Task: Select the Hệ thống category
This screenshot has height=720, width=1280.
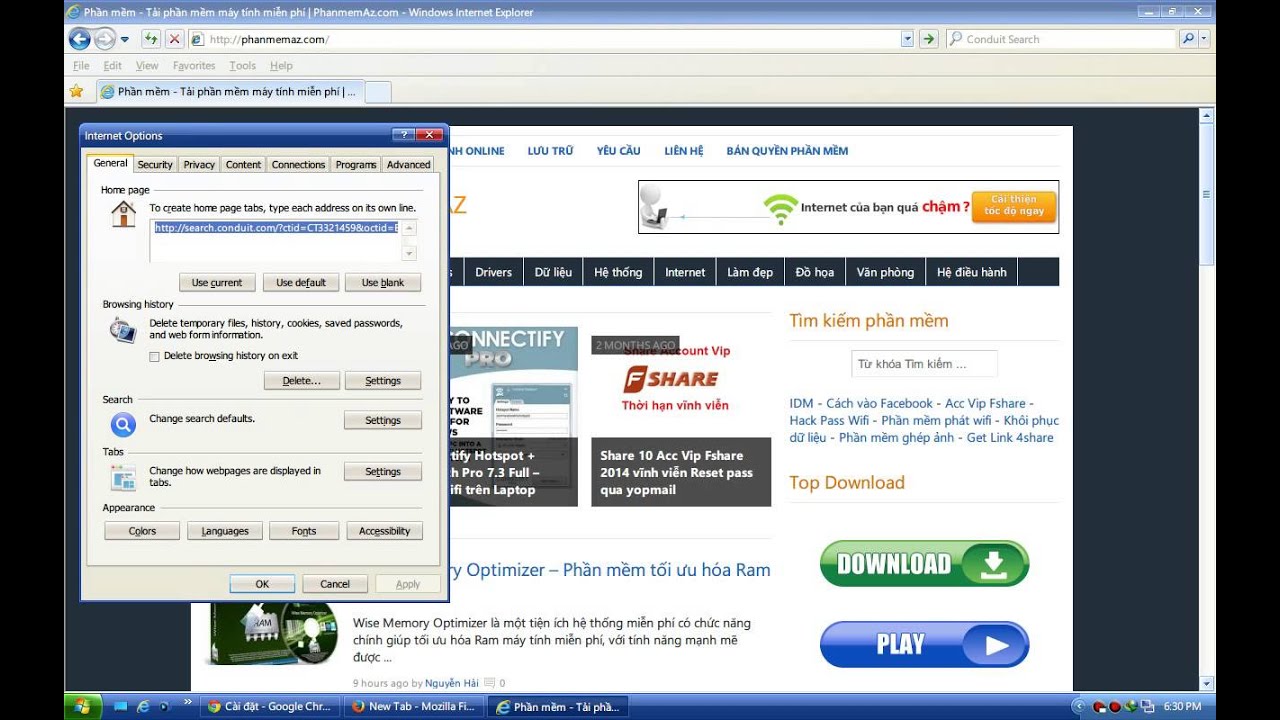Action: (x=618, y=272)
